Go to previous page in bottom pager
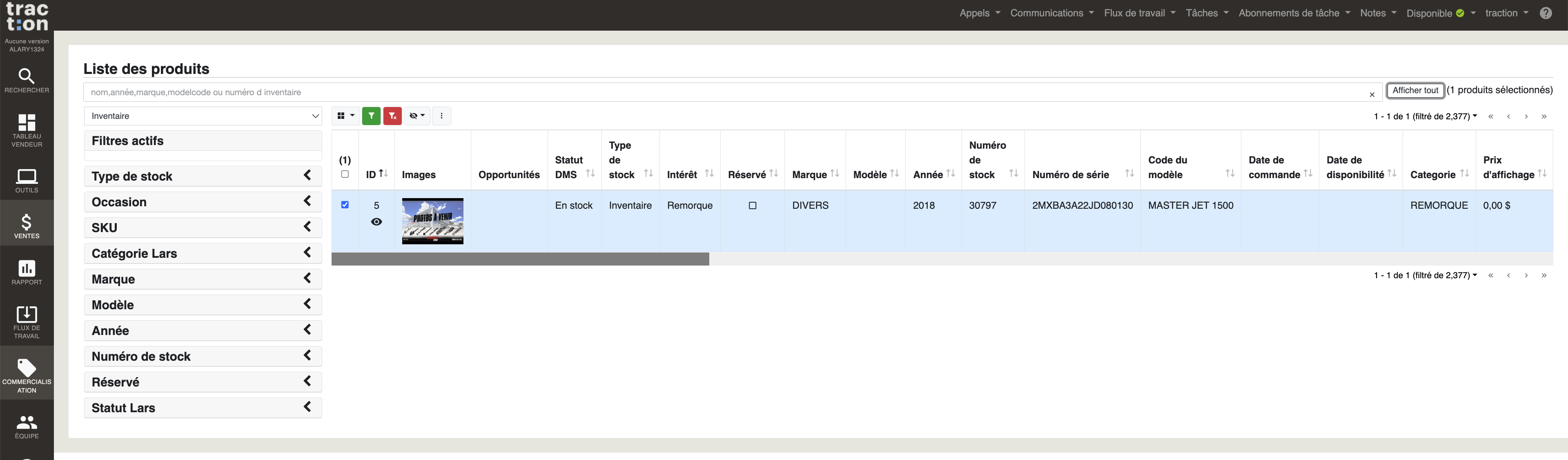Image resolution: width=1568 pixels, height=460 pixels. pyautogui.click(x=1508, y=275)
